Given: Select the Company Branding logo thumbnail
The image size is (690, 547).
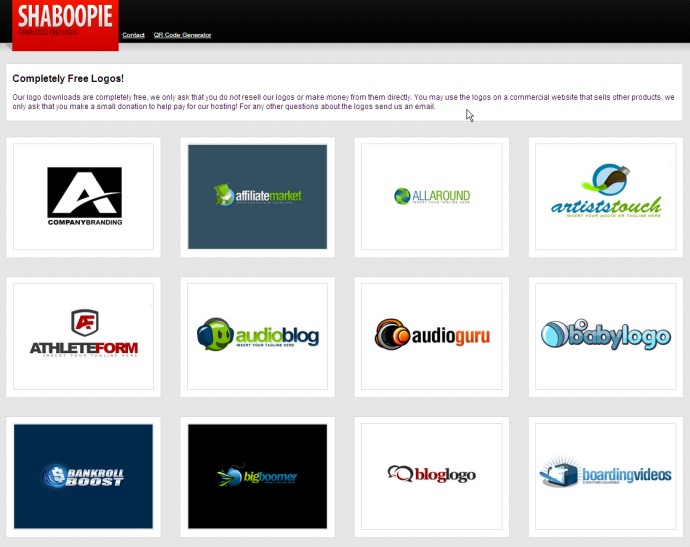Looking at the screenshot, I should (83, 197).
